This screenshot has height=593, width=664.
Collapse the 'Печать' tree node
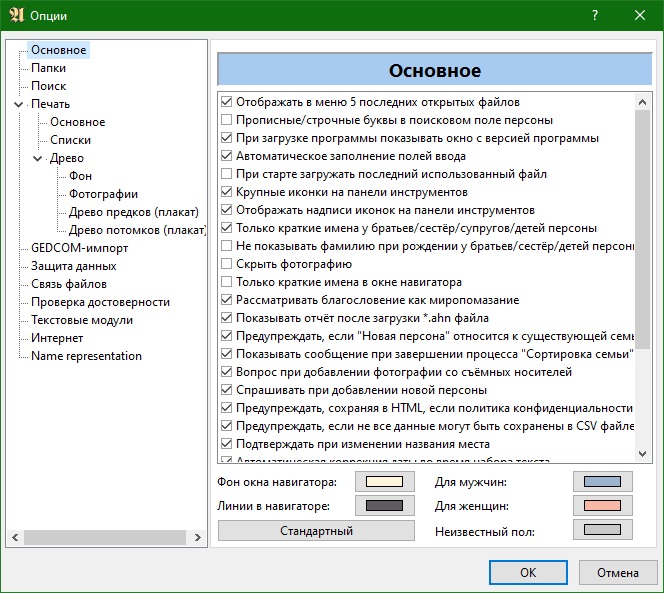19,104
